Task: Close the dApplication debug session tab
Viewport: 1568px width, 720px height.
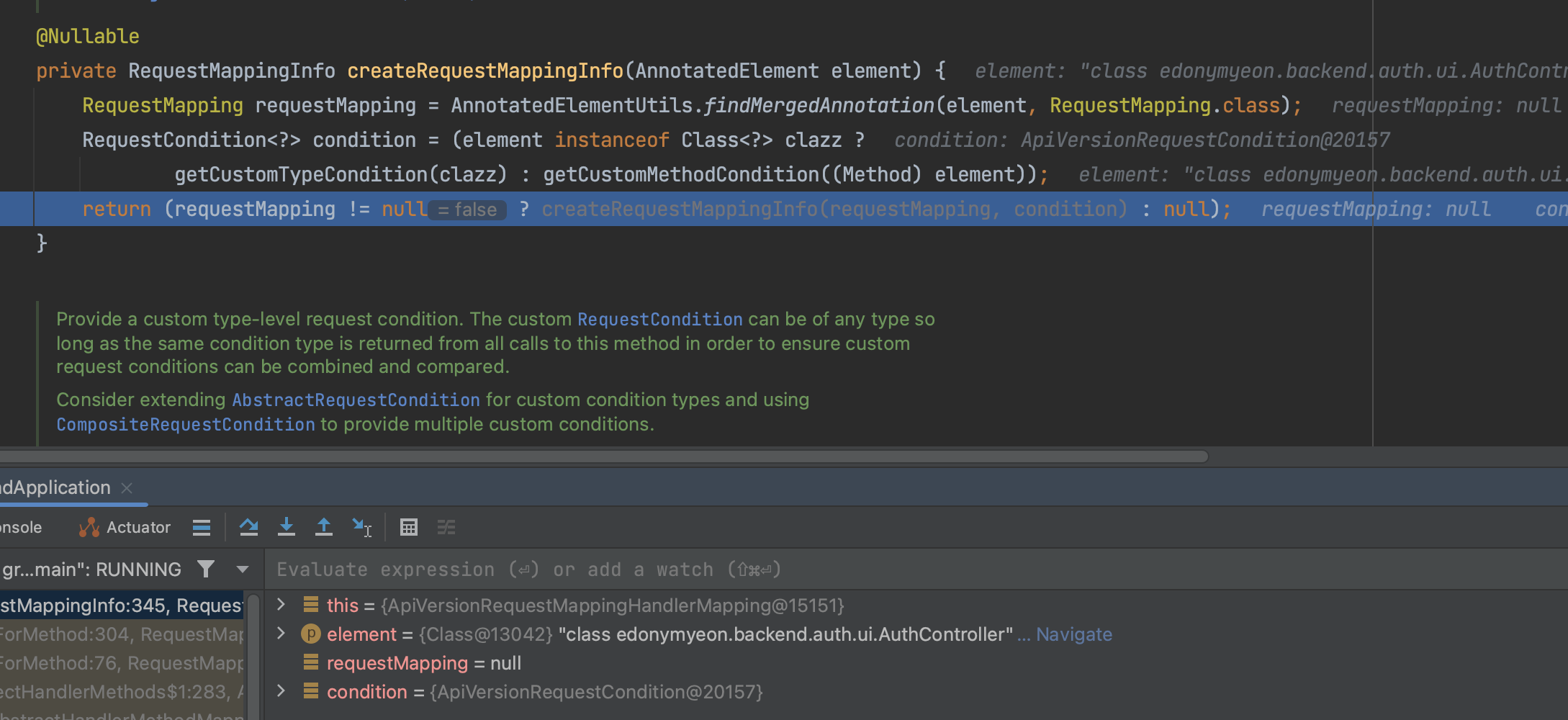Action: pos(127,488)
